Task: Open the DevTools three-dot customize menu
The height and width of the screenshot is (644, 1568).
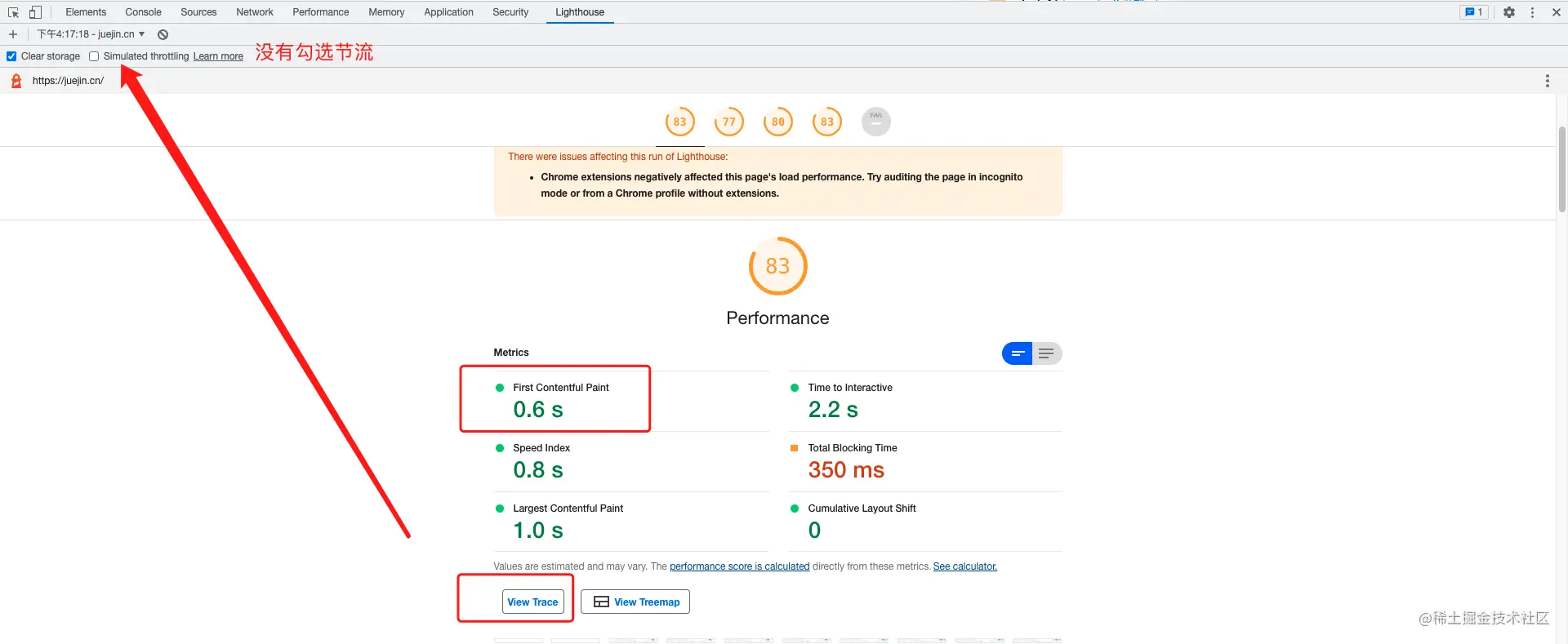Action: [1532, 12]
